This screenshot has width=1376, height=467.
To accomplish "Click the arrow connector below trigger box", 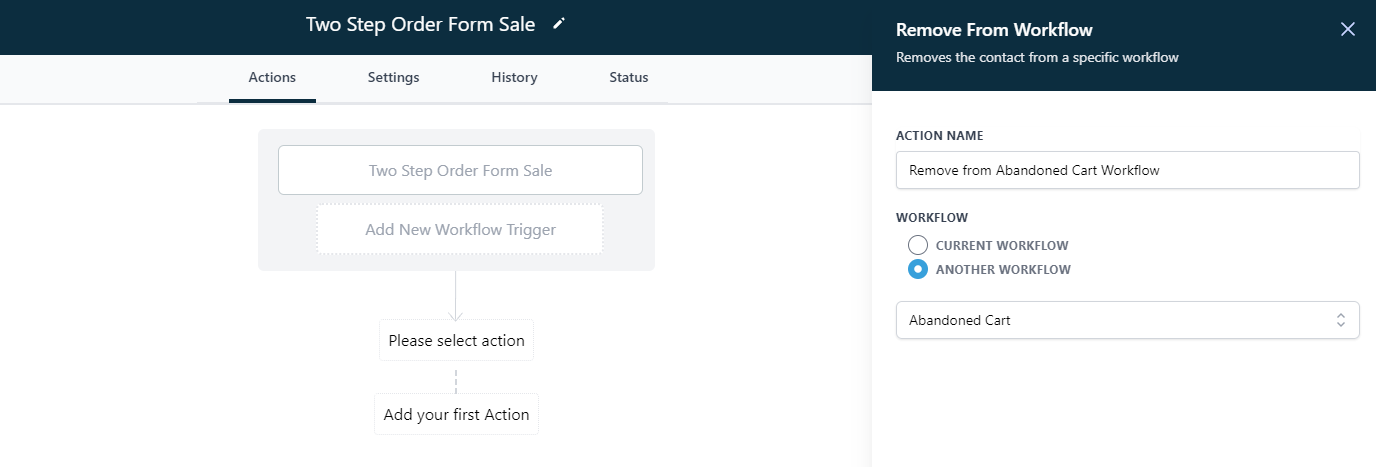I will point(456,296).
